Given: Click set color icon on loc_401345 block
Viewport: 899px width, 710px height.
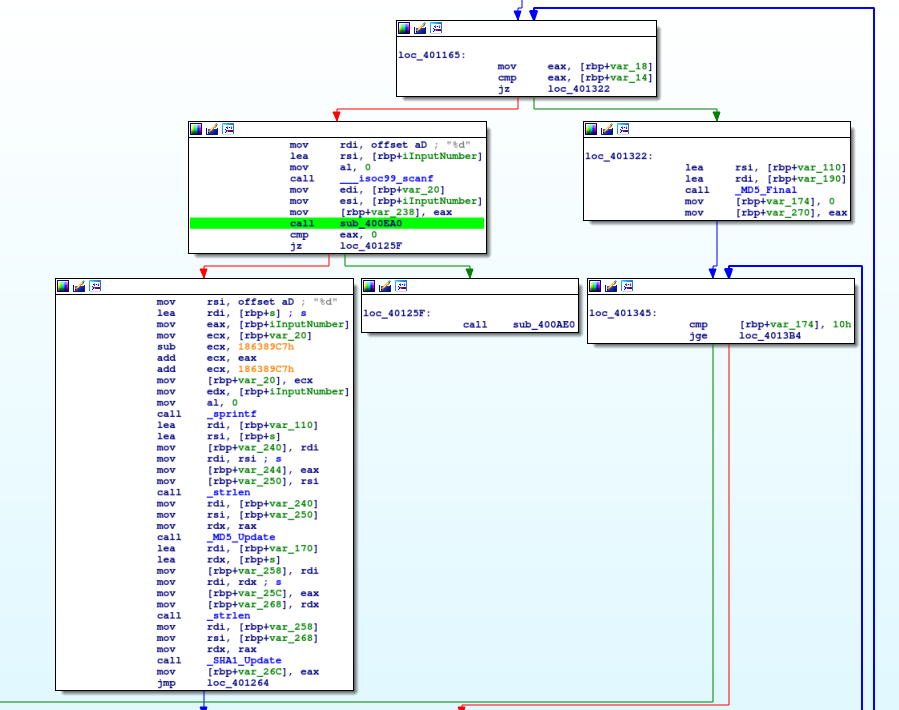Looking at the screenshot, I should 595,286.
